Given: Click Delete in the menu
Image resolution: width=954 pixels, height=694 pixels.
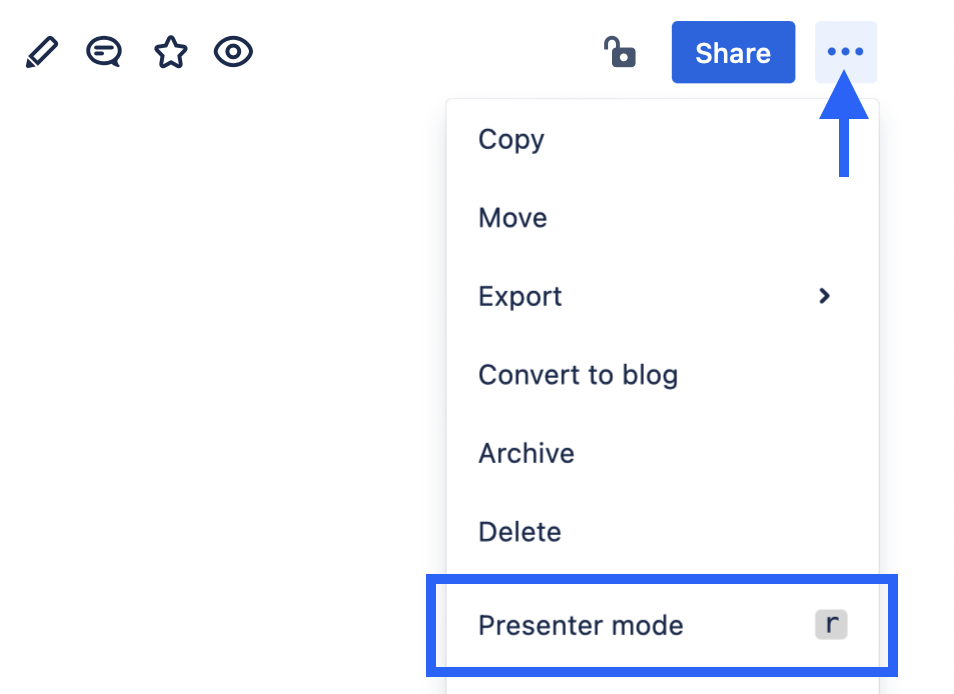Looking at the screenshot, I should point(519,531).
